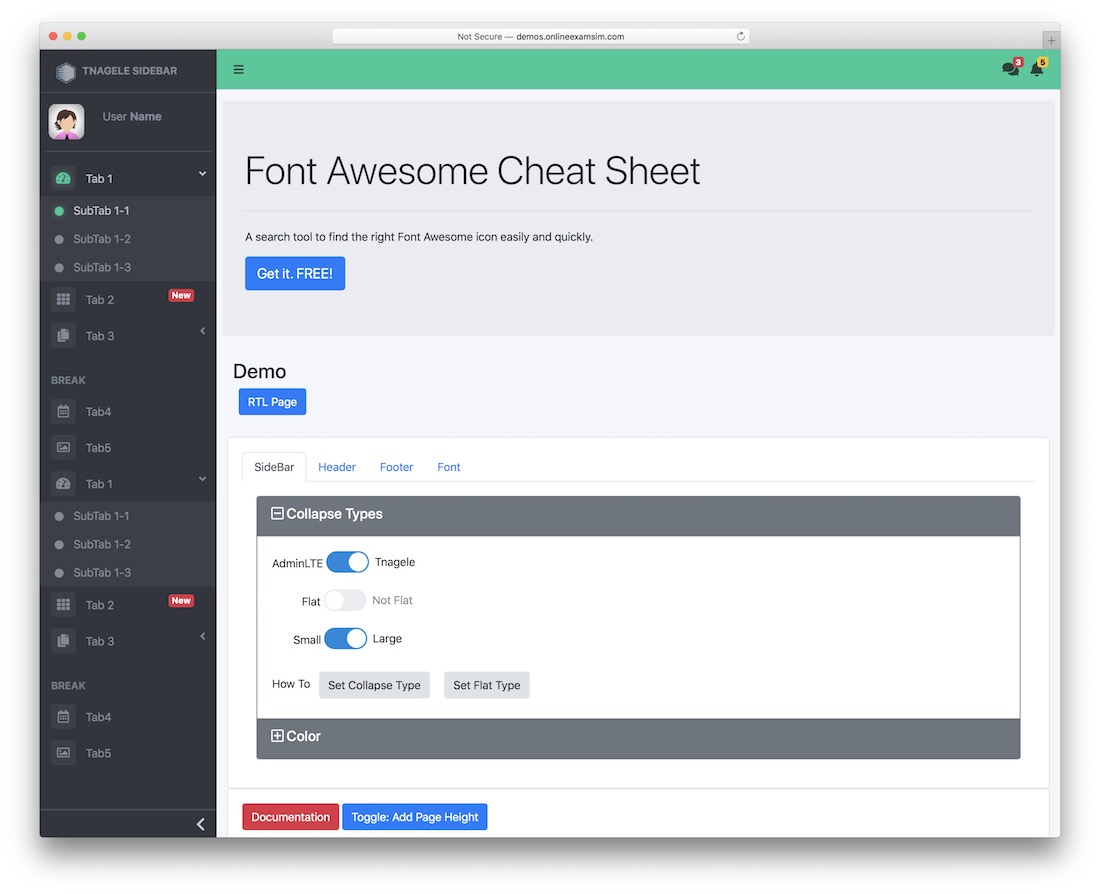Click the User Name text in sidebar
The width and height of the screenshot is (1100, 894).
(132, 116)
